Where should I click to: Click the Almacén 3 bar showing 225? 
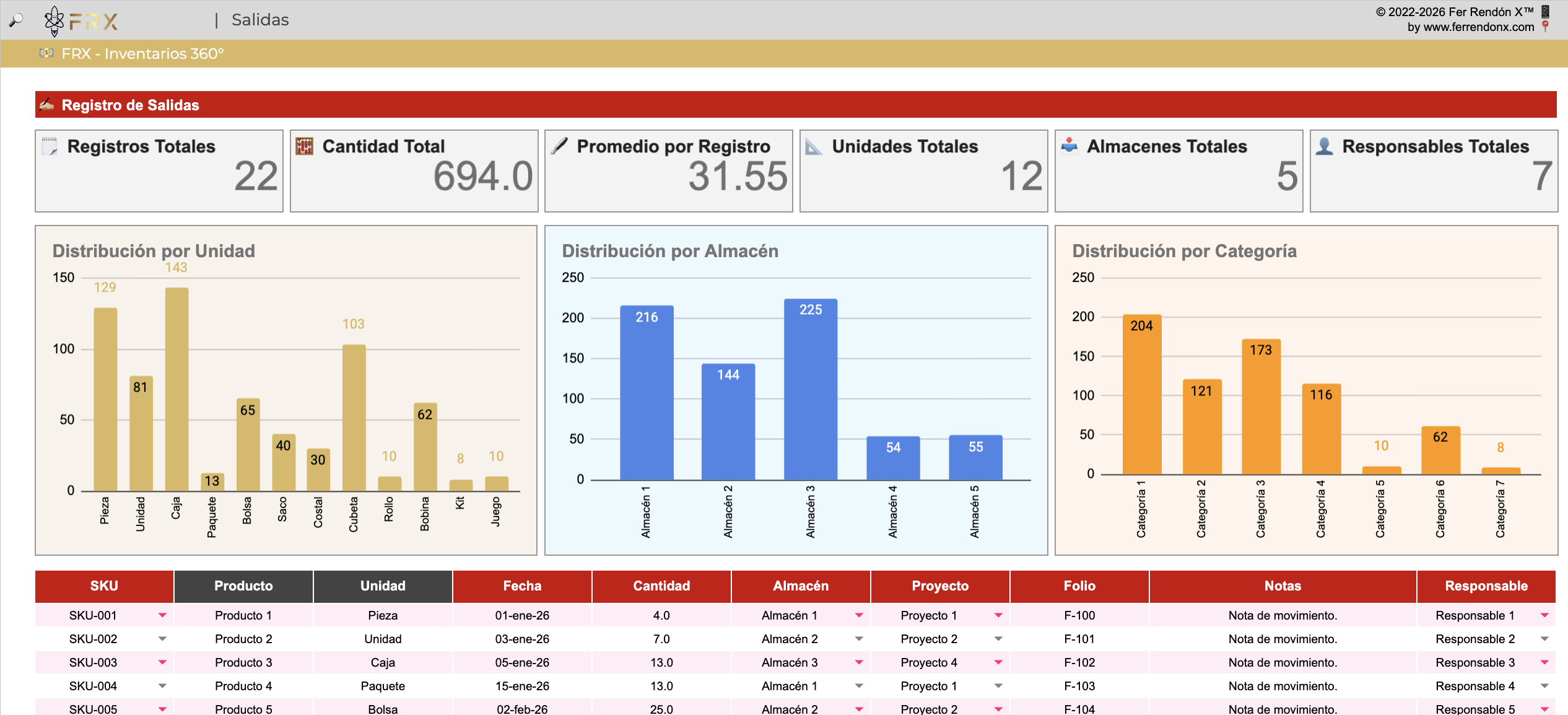tap(810, 389)
